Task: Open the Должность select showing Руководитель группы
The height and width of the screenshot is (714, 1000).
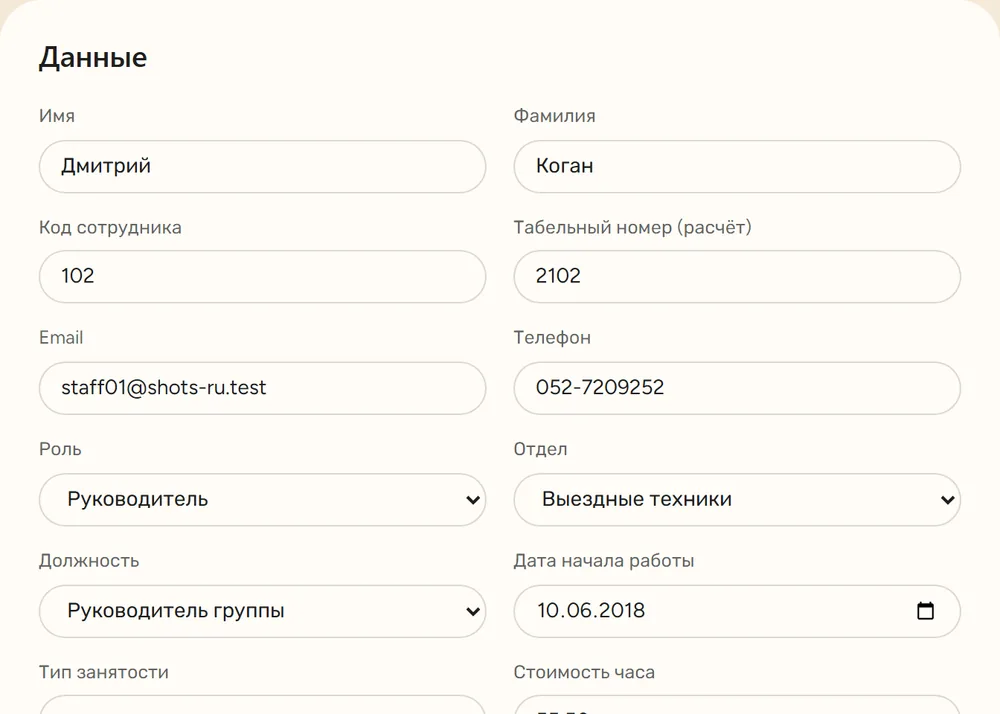Action: [262, 611]
